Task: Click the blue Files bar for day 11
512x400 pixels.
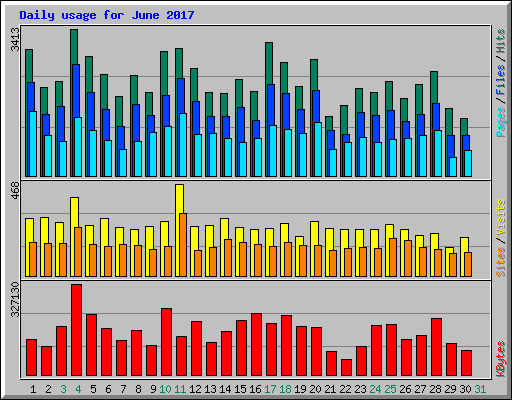Action: pos(181,96)
